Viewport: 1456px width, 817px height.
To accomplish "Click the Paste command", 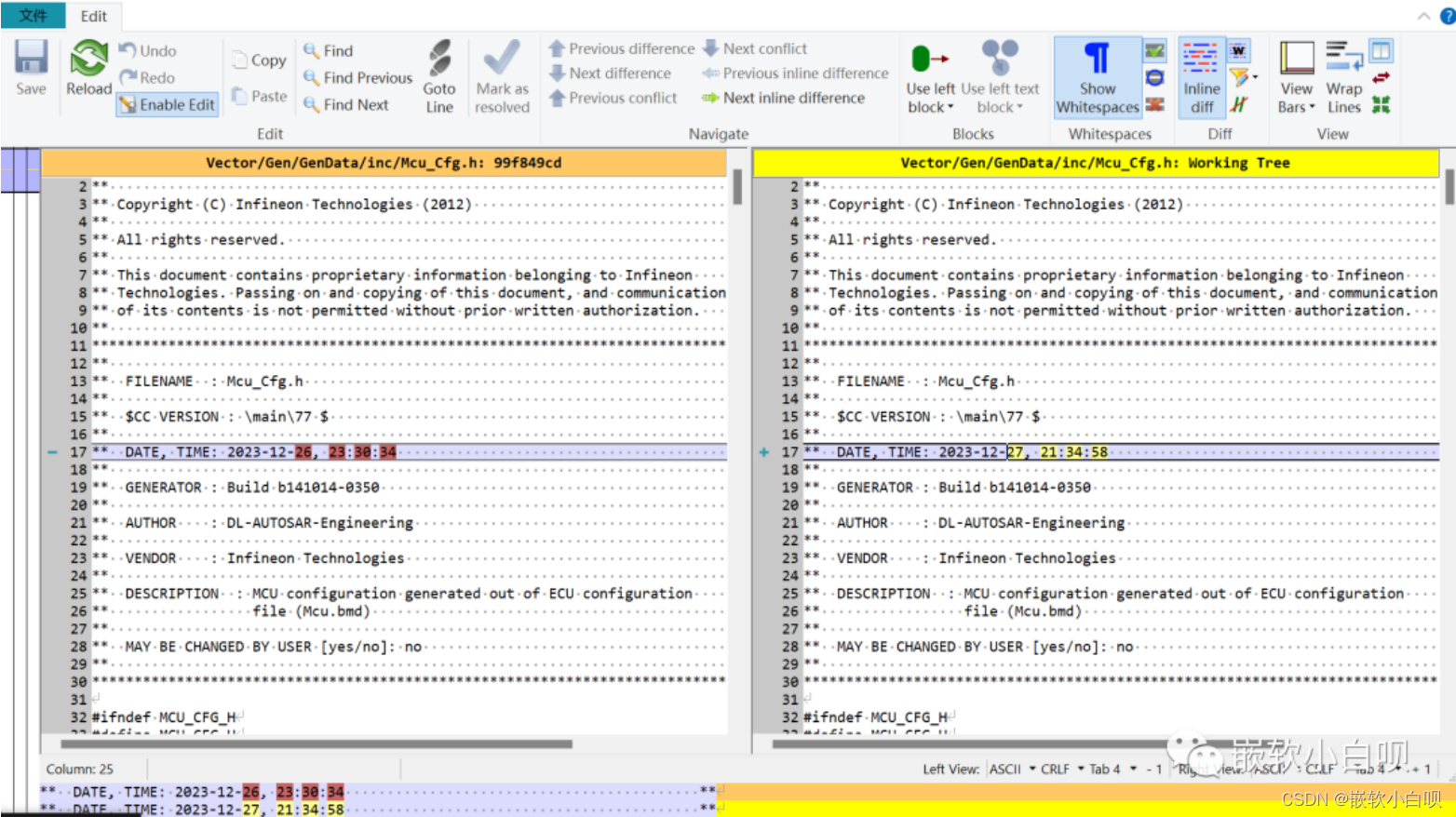I will click(x=260, y=96).
